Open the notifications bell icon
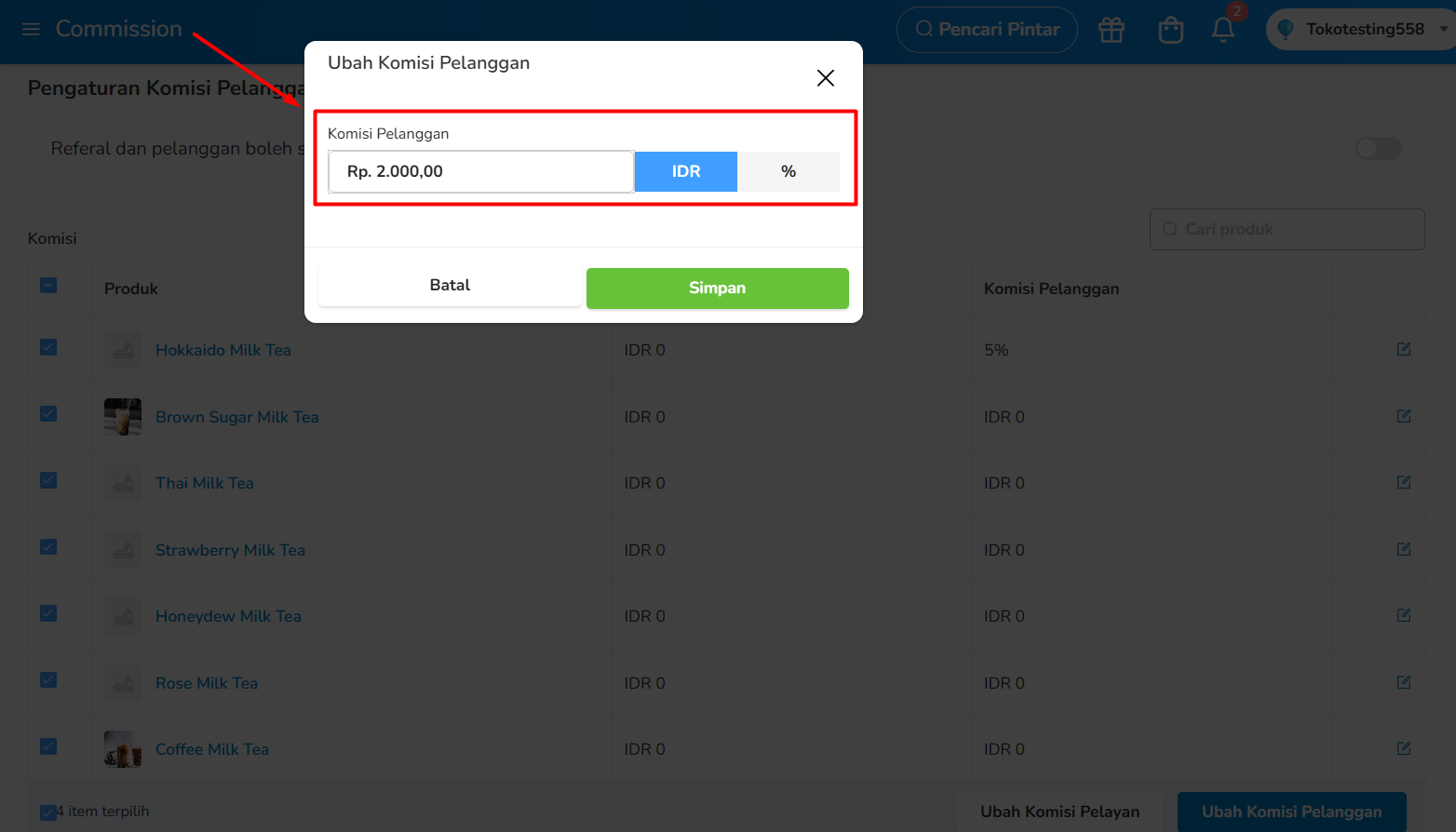1456x832 pixels. click(x=1223, y=30)
